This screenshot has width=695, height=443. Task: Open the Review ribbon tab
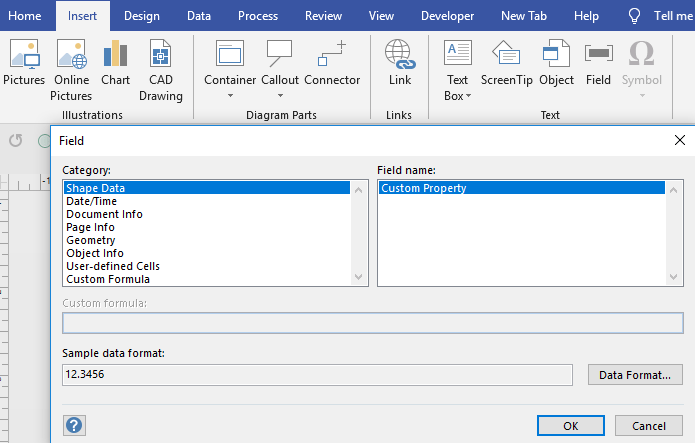(323, 16)
